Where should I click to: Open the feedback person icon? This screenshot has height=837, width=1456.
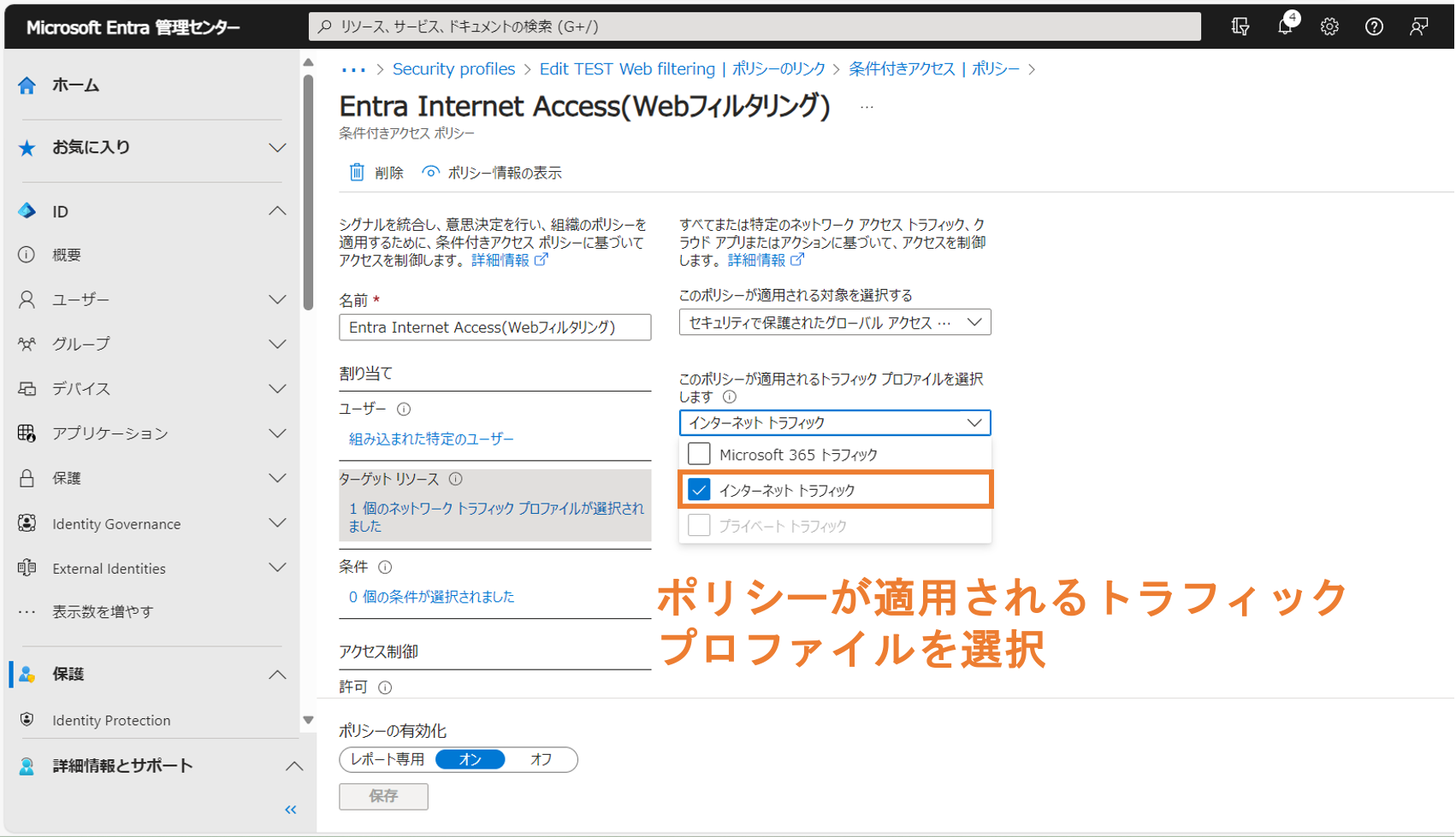tap(1418, 27)
